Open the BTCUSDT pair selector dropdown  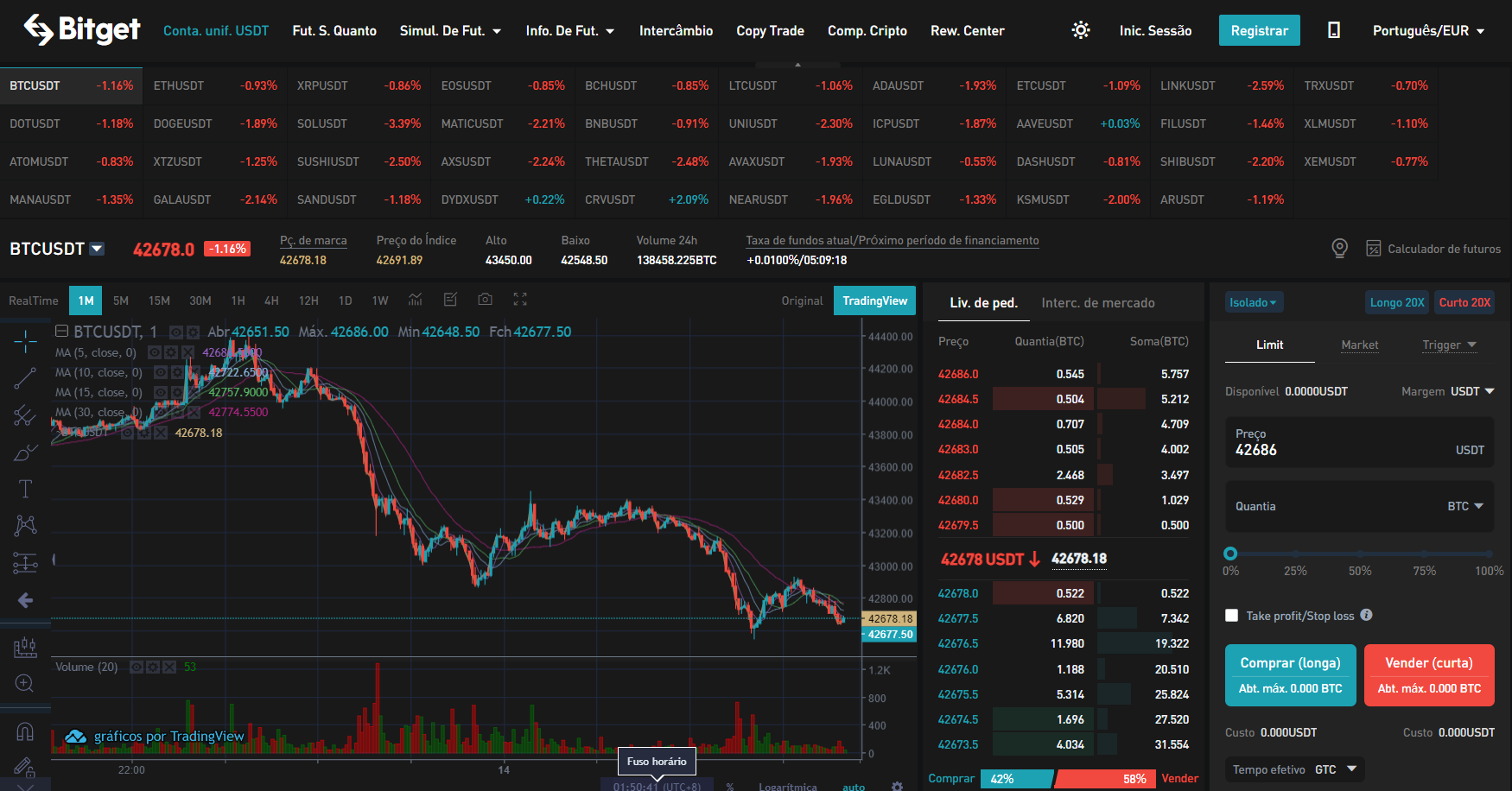tap(97, 249)
